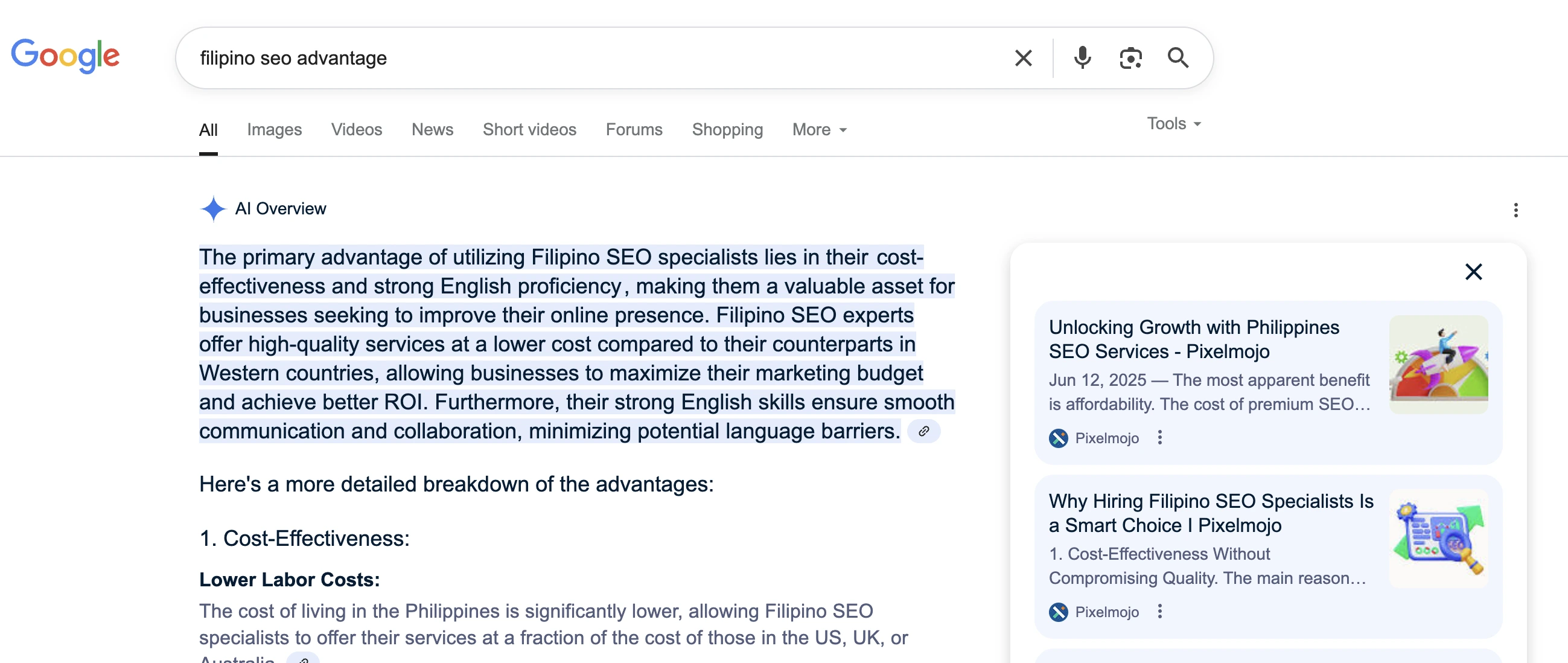Click Pixelmojo favicon on 'Why Hiring Filipino' card
The width and height of the screenshot is (1568, 663).
[1058, 611]
